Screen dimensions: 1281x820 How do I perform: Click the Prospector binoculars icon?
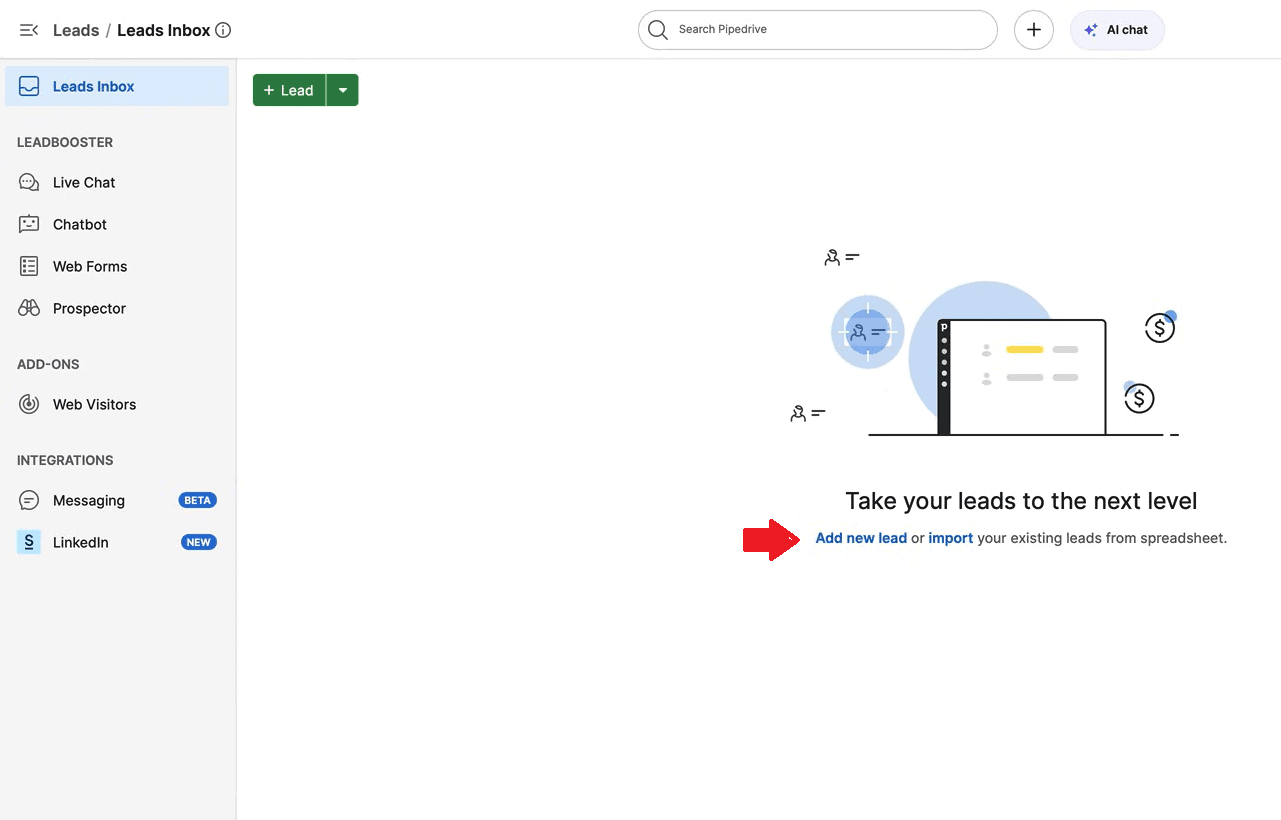[29, 308]
